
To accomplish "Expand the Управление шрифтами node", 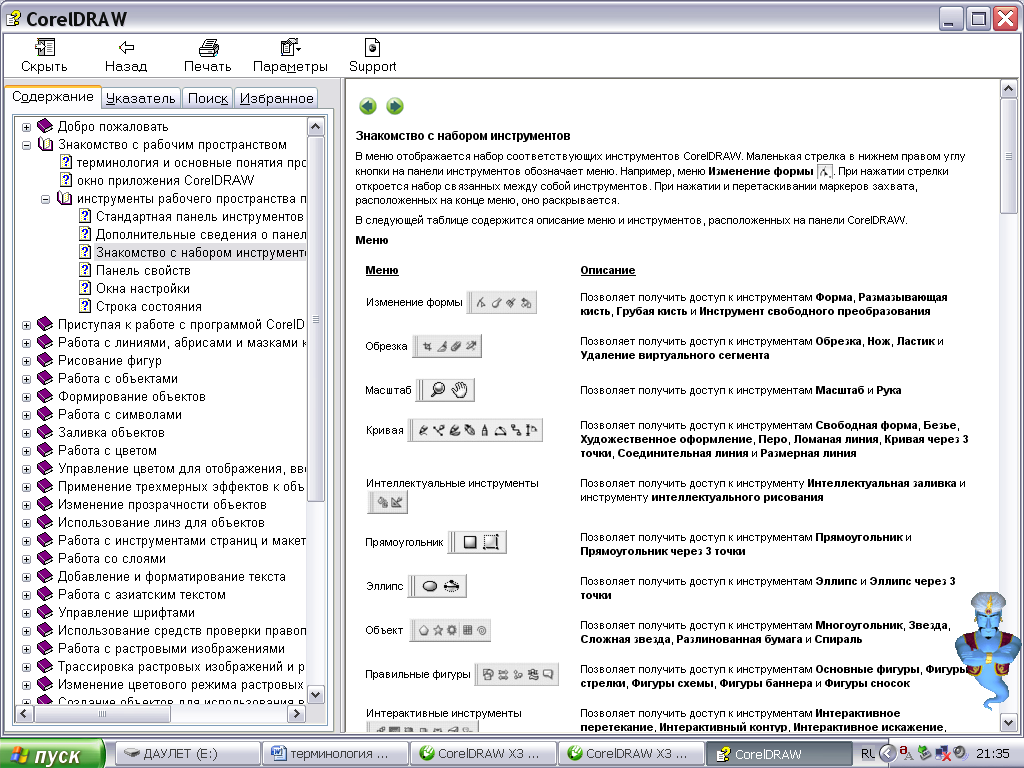I will click(x=26, y=613).
